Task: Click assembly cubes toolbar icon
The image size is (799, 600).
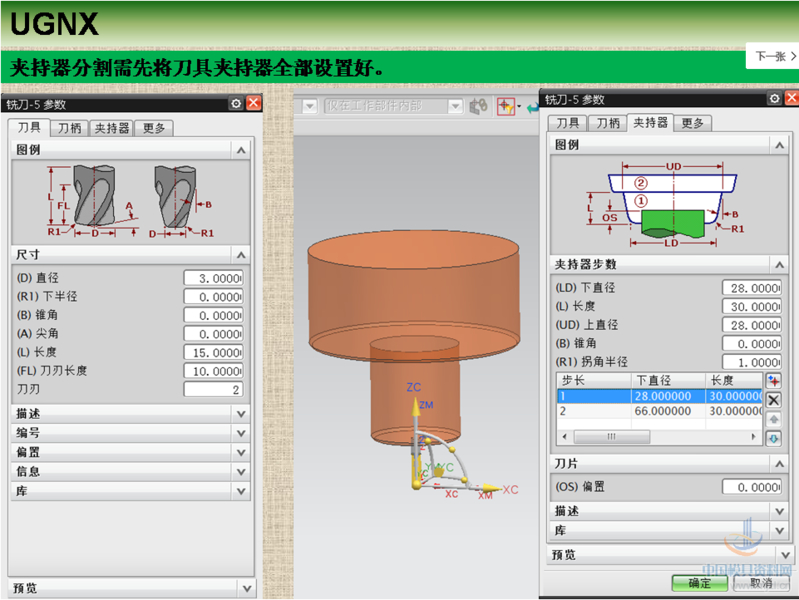Action: pyautogui.click(x=478, y=107)
